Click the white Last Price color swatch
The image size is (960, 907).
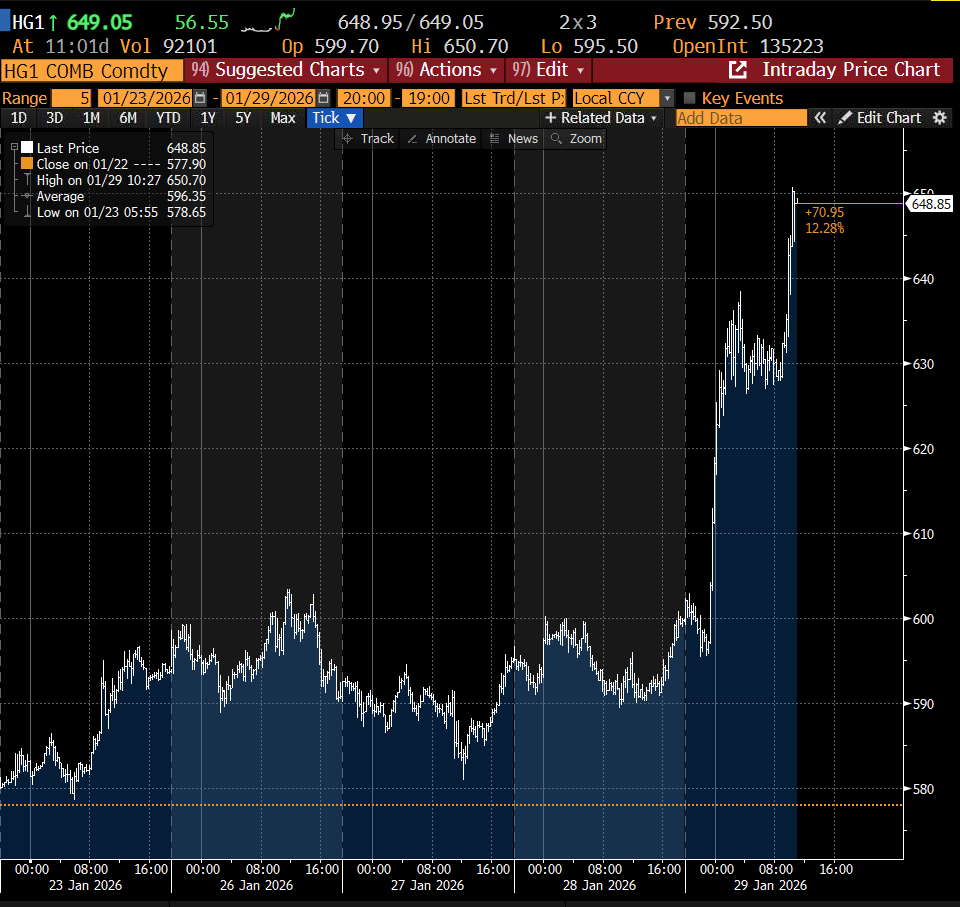27,148
